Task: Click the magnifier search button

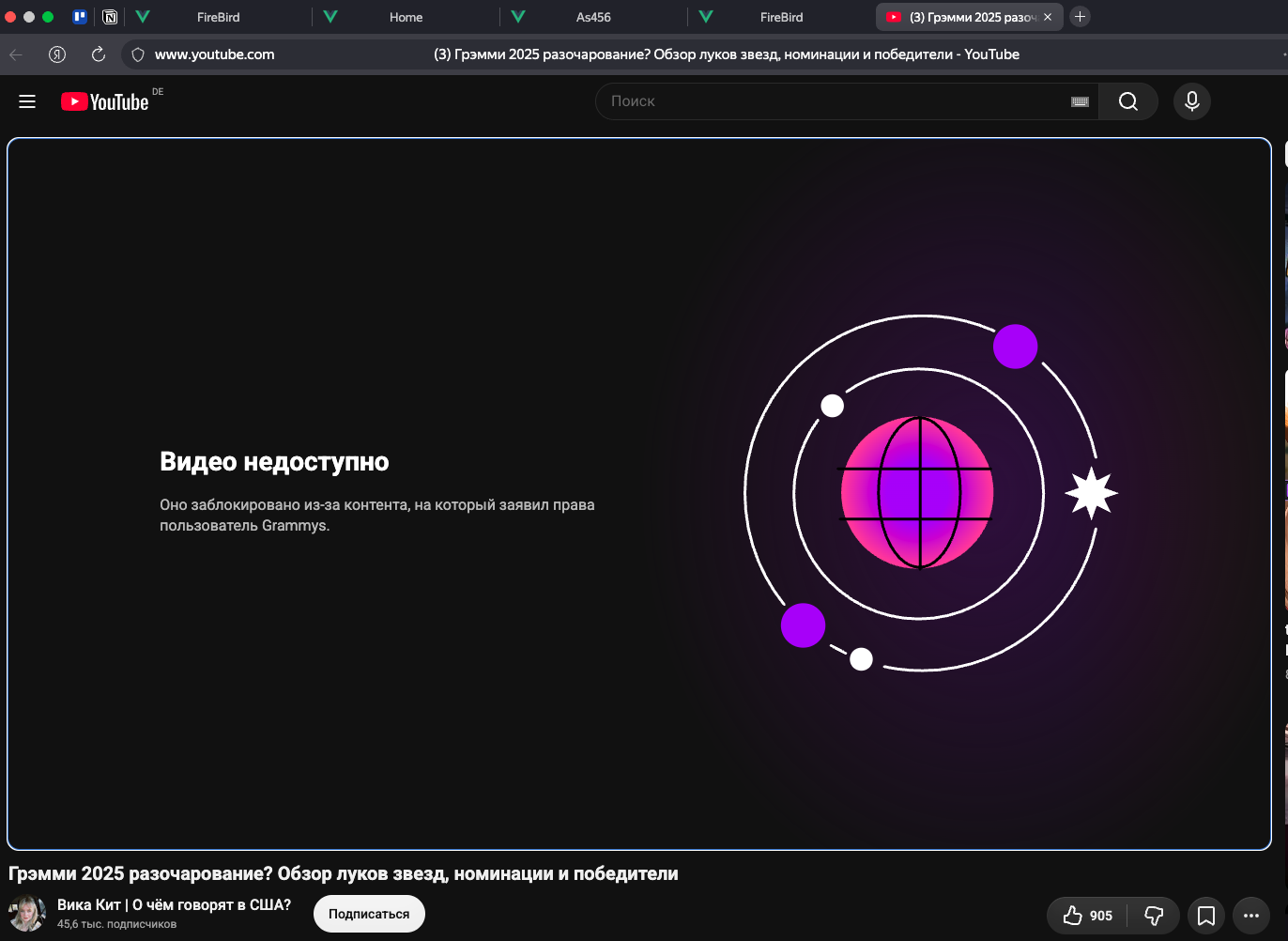Action: coord(1128,101)
